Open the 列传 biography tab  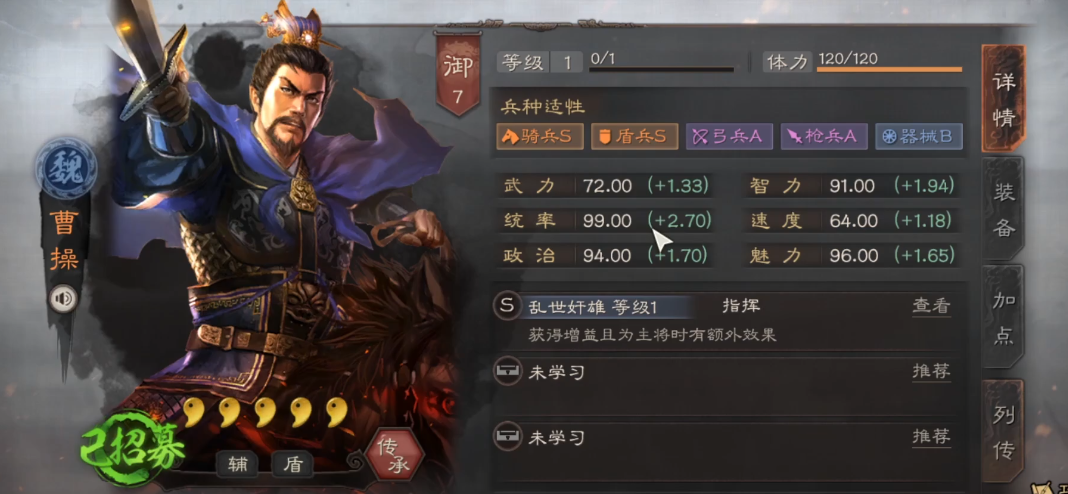1003,431
